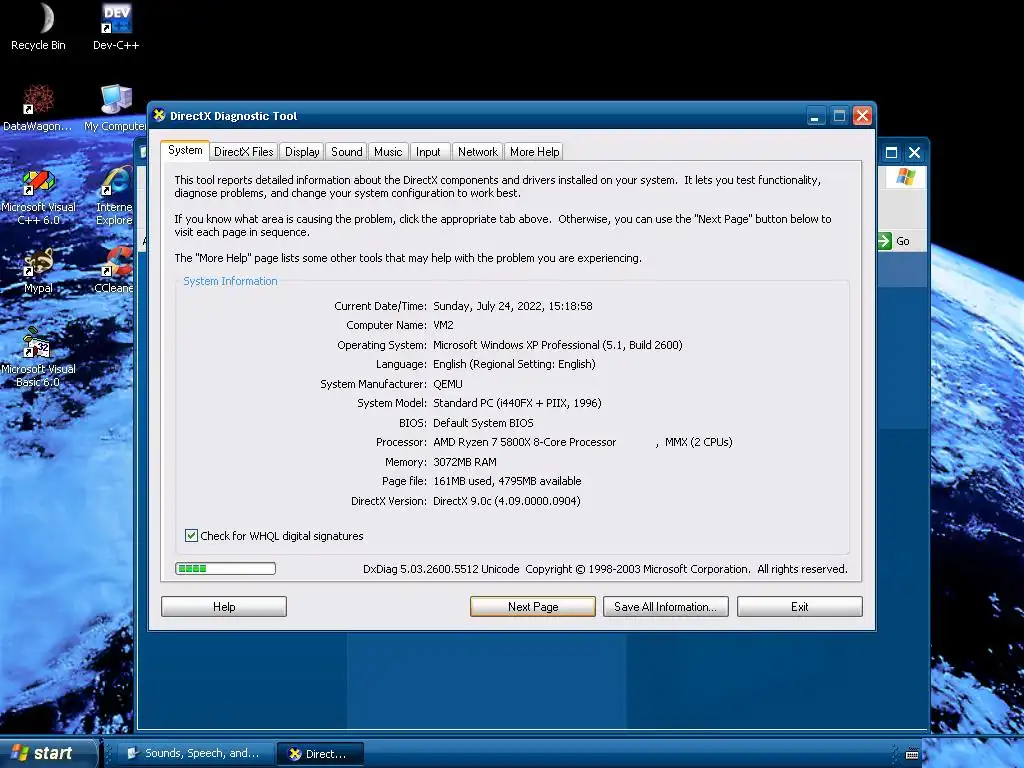This screenshot has height=768, width=1024.
Task: Click the 3072MB RAM memory value
Action: [465, 462]
